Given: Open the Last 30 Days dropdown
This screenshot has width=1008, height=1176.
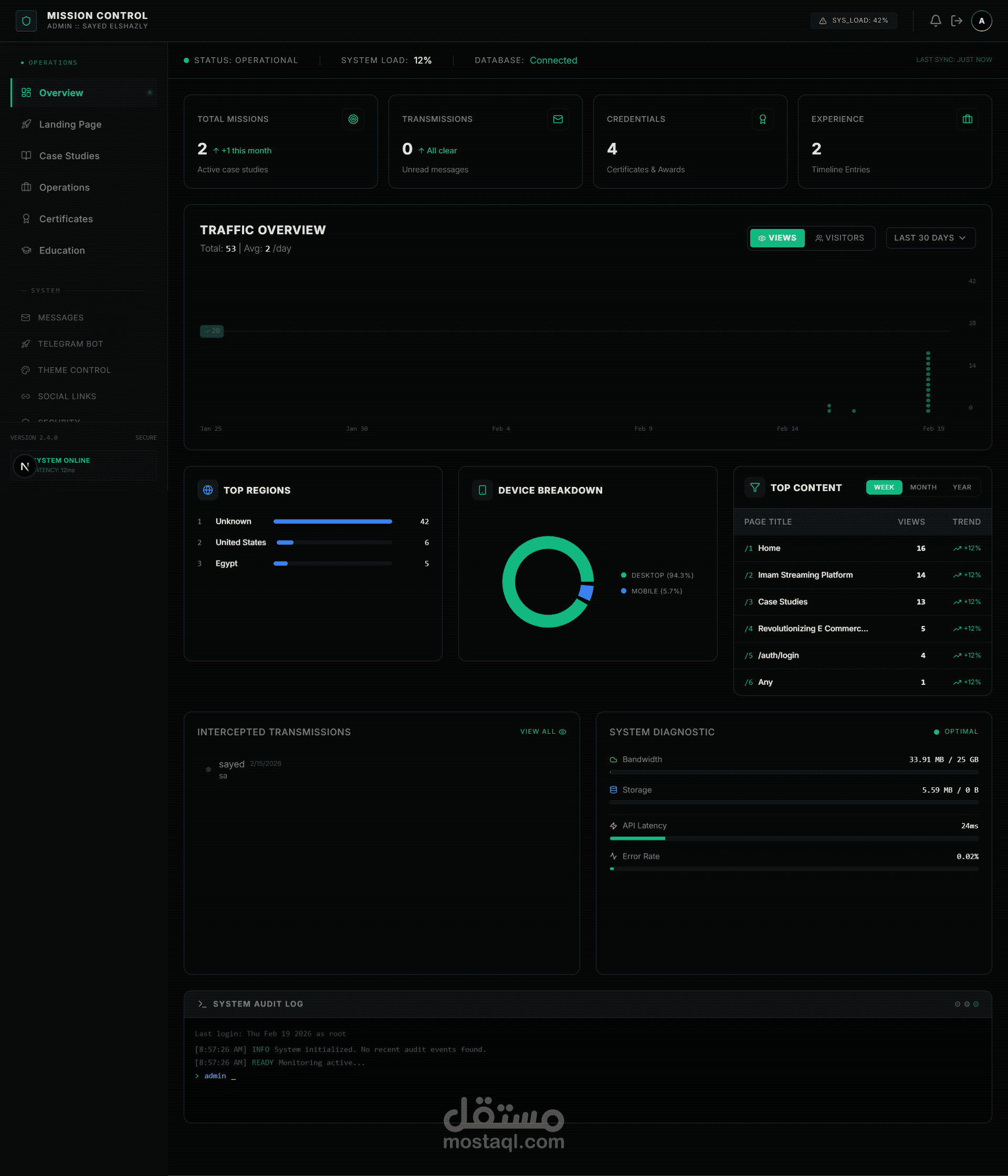Looking at the screenshot, I should point(930,238).
